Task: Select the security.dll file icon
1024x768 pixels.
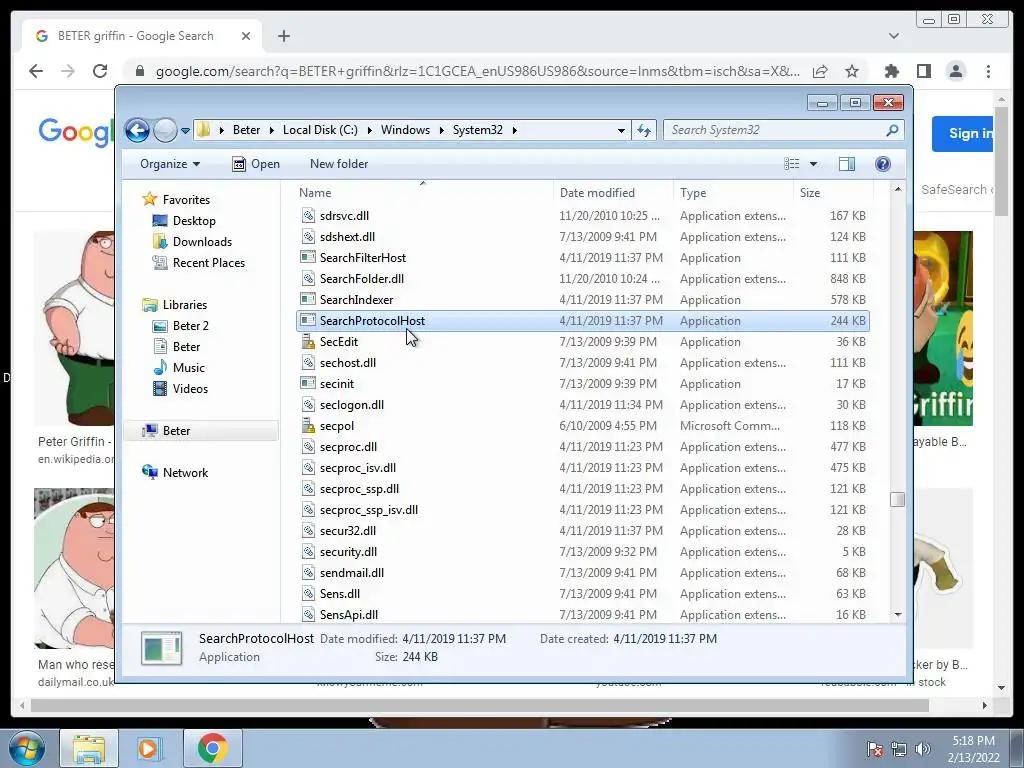Action: (308, 552)
